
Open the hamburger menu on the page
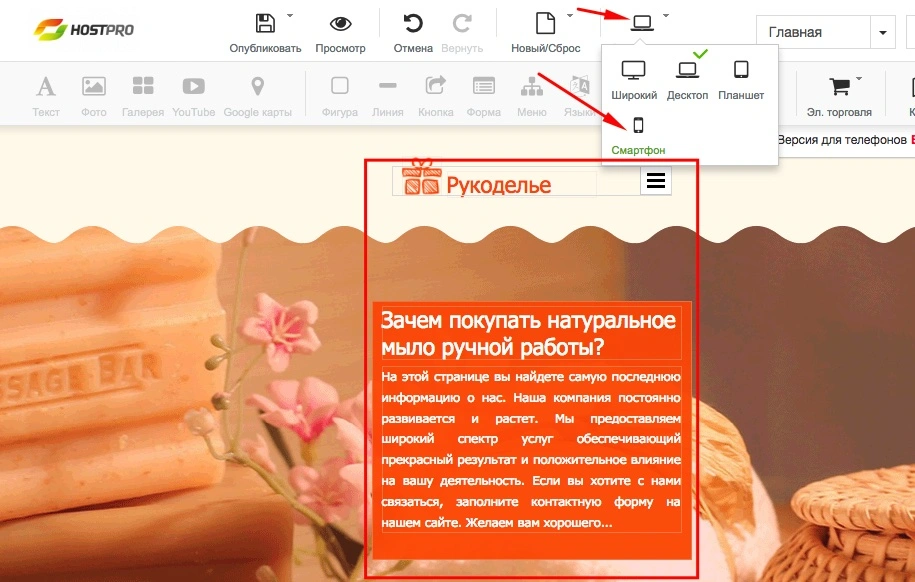pyautogui.click(x=656, y=180)
